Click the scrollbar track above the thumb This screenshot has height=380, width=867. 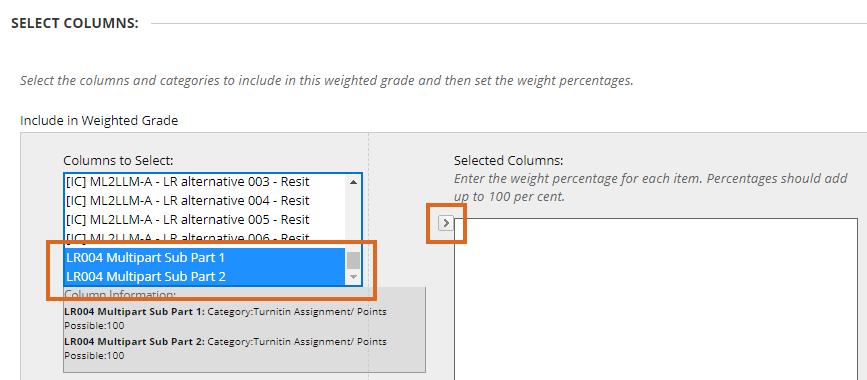(x=353, y=220)
